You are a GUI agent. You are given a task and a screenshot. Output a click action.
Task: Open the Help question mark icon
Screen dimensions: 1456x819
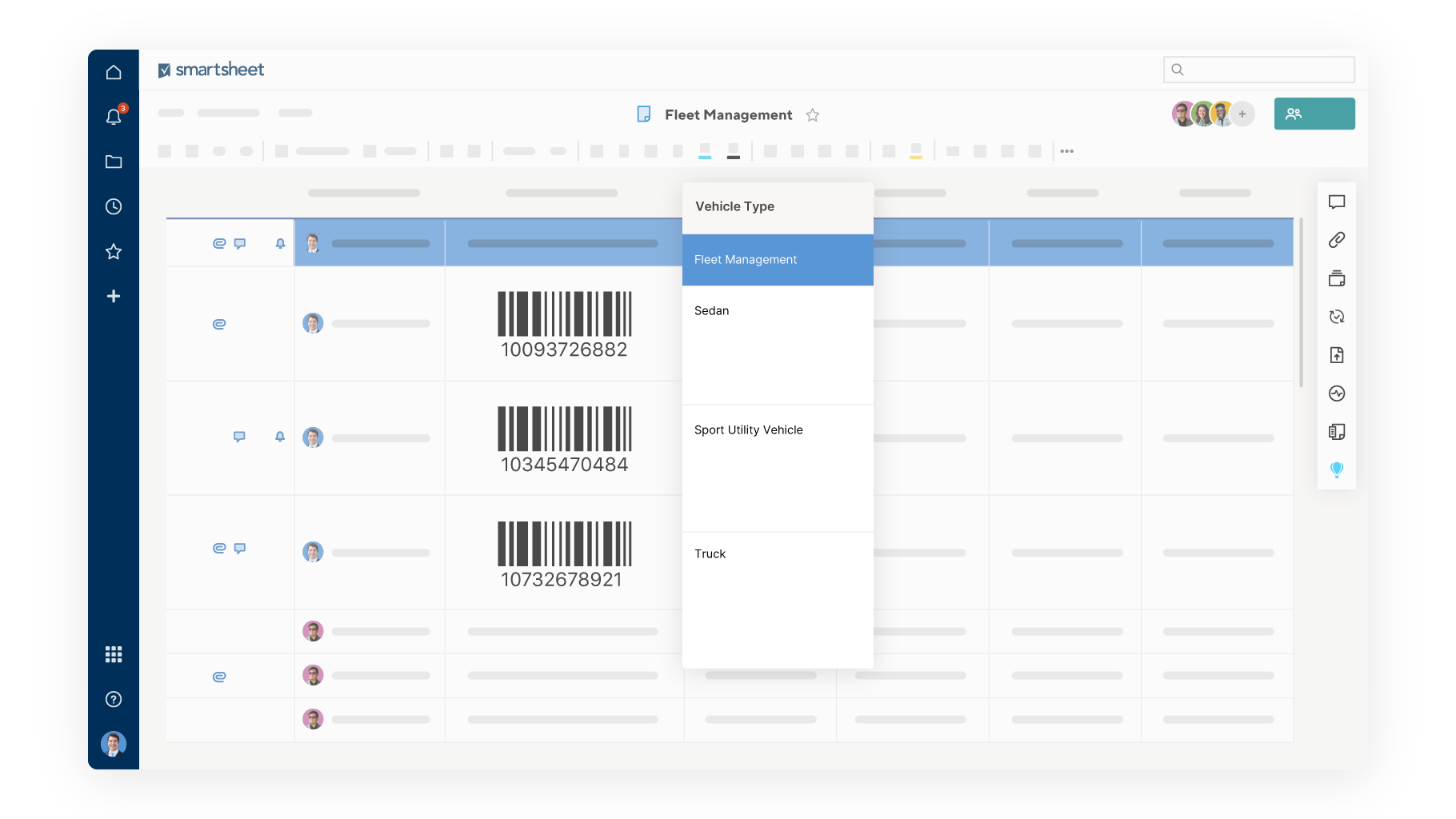click(x=114, y=699)
